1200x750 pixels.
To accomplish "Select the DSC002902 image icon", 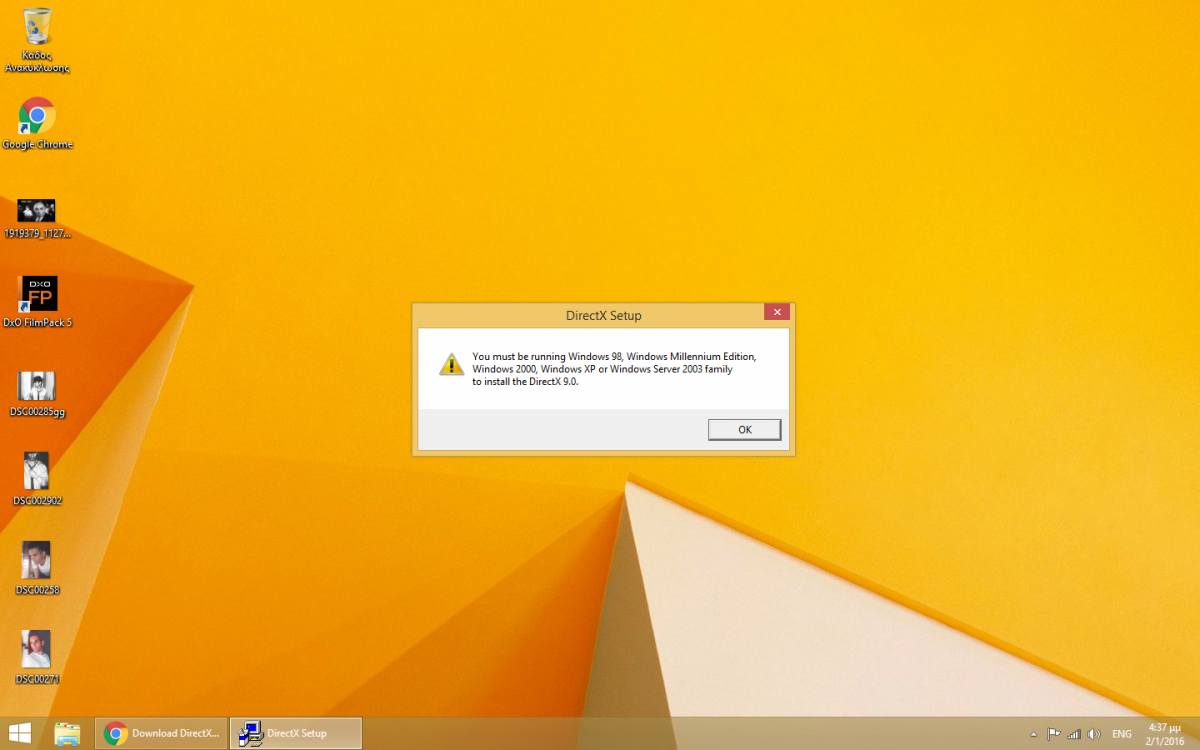I will pos(37,479).
